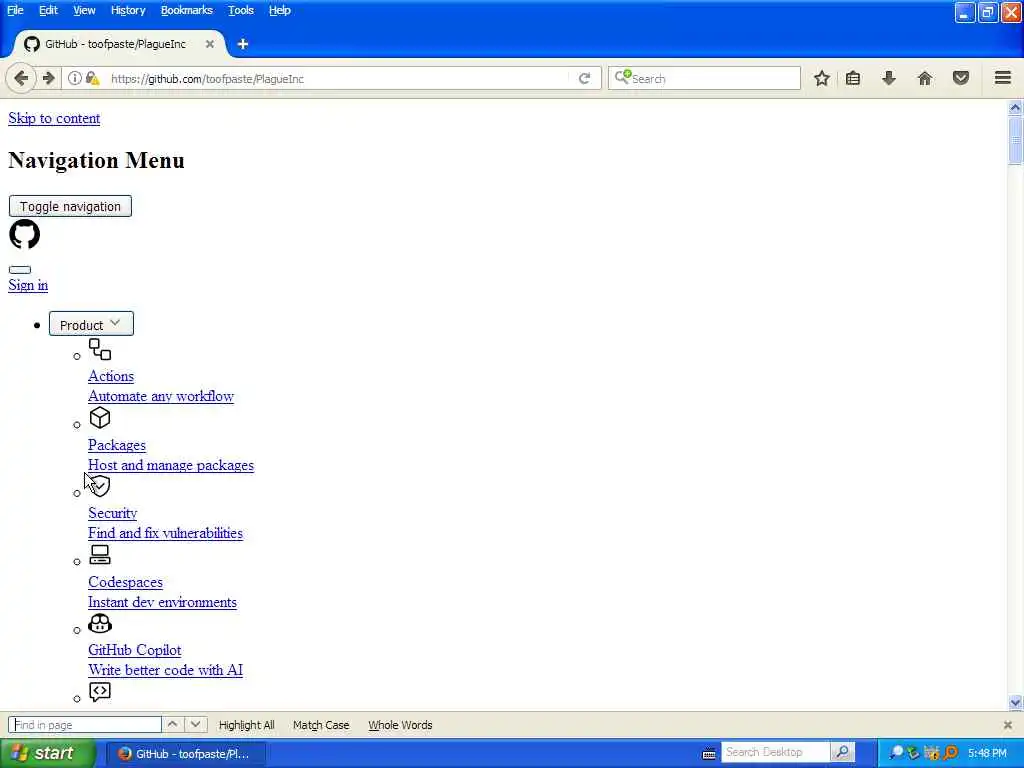This screenshot has width=1024, height=768.
Task: Focus the Find in page field
Action: (x=85, y=725)
